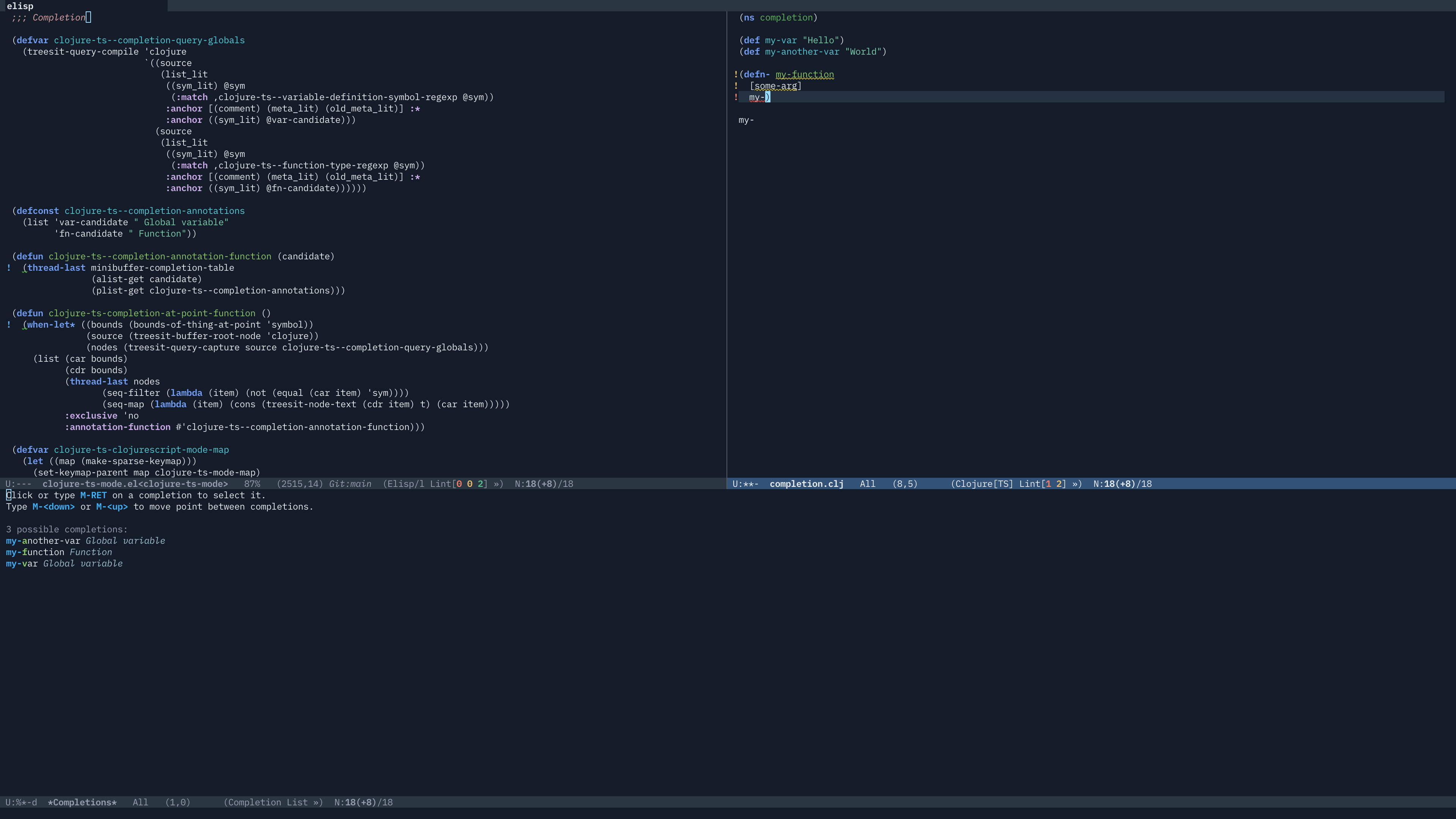1456x819 pixels.
Task: Click '»' minor-mode indicator in Clojure mode line
Action: tap(1075, 484)
